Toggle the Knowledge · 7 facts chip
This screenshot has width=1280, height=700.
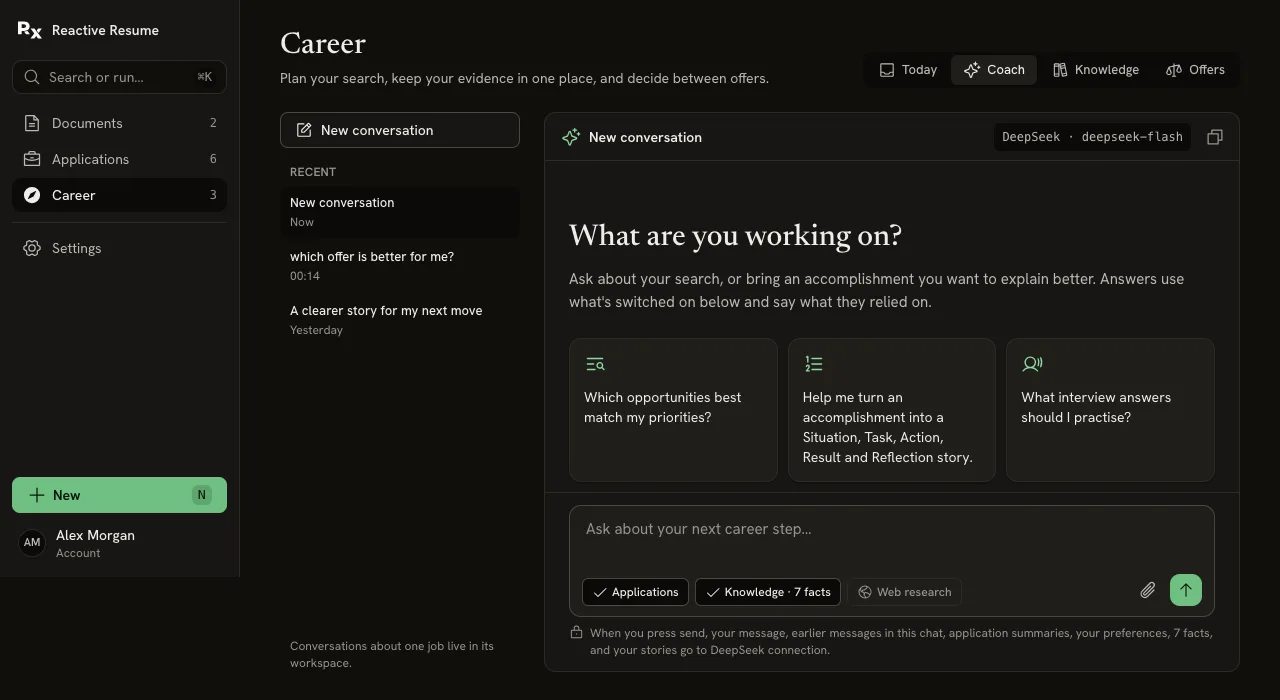click(x=768, y=592)
